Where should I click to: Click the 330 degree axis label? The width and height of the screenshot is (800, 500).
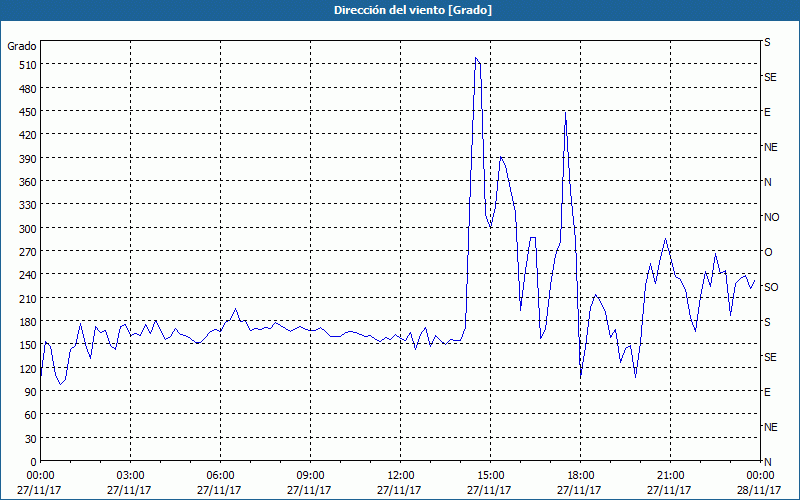[28, 205]
